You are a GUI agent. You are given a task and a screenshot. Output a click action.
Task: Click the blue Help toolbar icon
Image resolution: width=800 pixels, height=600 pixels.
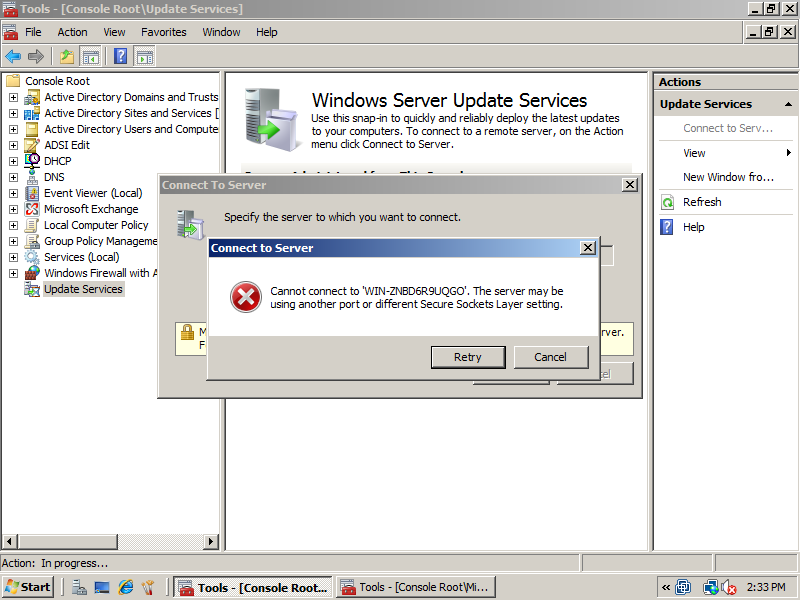120,56
